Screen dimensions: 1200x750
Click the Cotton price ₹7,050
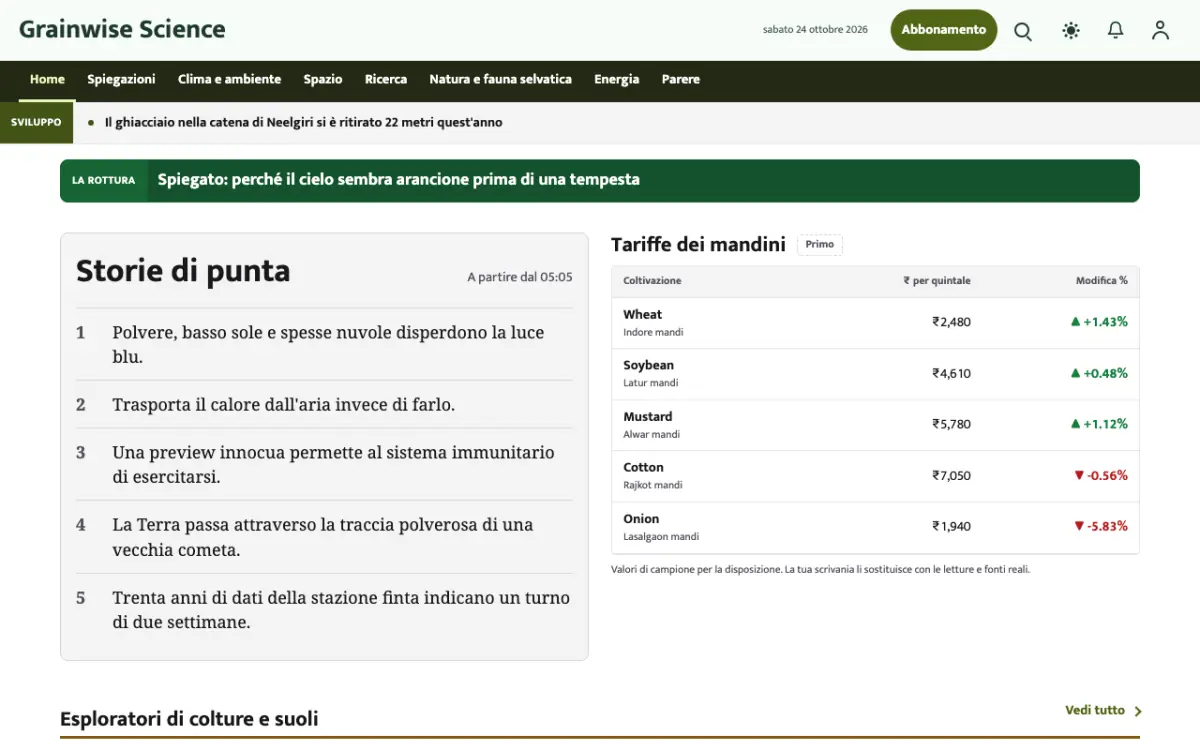click(951, 475)
